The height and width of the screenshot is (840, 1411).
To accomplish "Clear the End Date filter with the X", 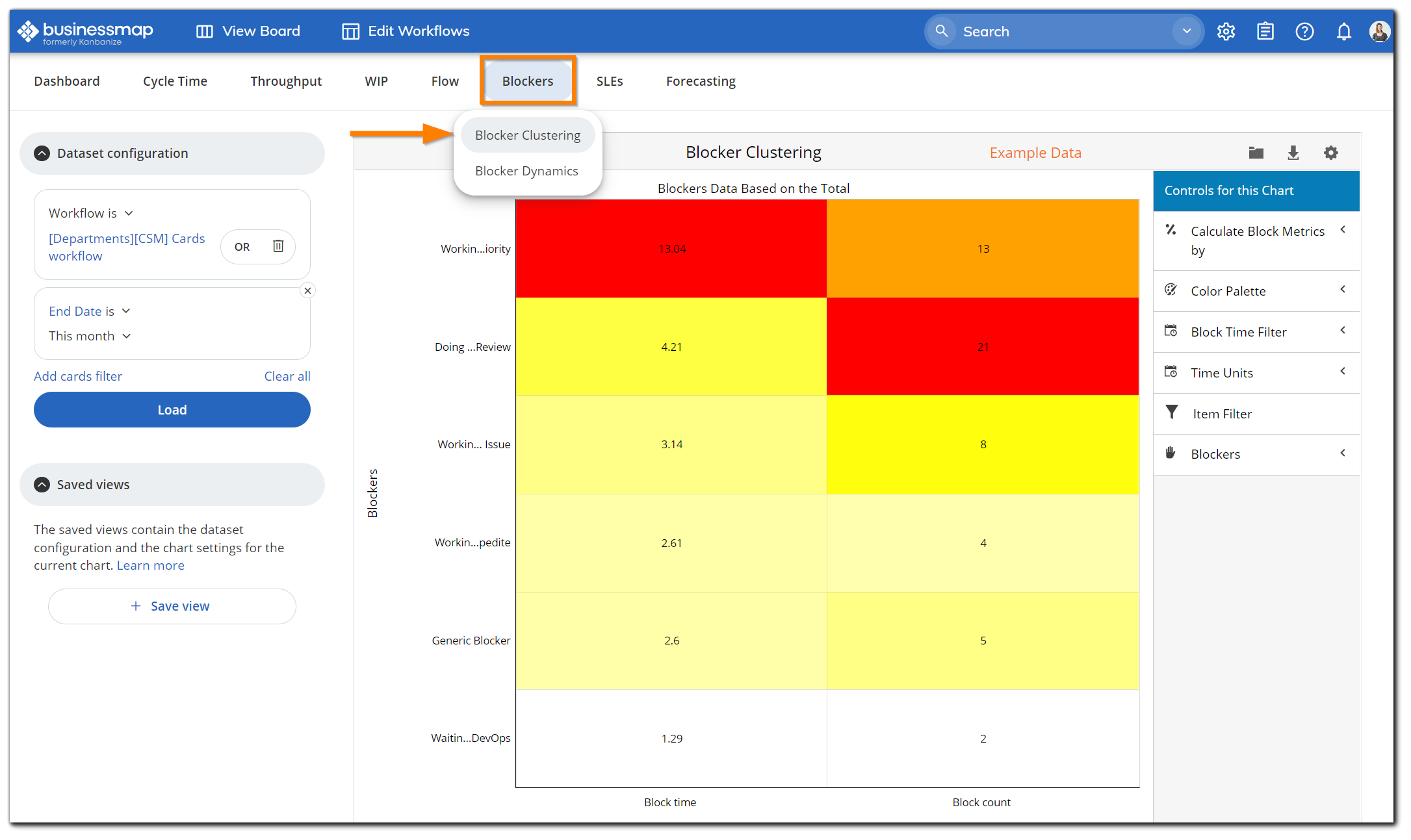I will pyautogui.click(x=307, y=290).
